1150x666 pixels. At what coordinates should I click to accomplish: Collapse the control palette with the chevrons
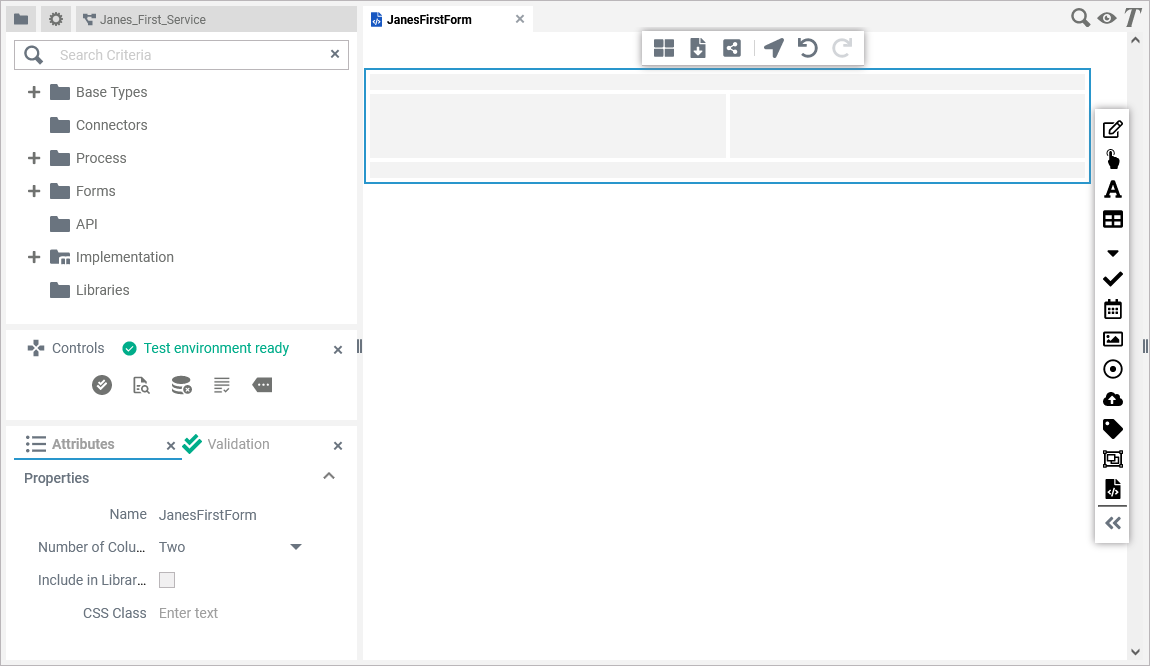pos(1112,522)
